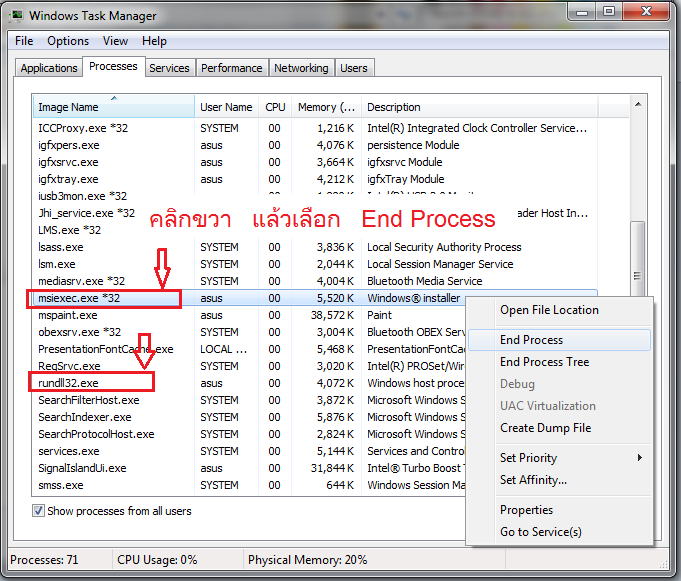Click the Task Manager title bar icon

pyautogui.click(x=17, y=15)
